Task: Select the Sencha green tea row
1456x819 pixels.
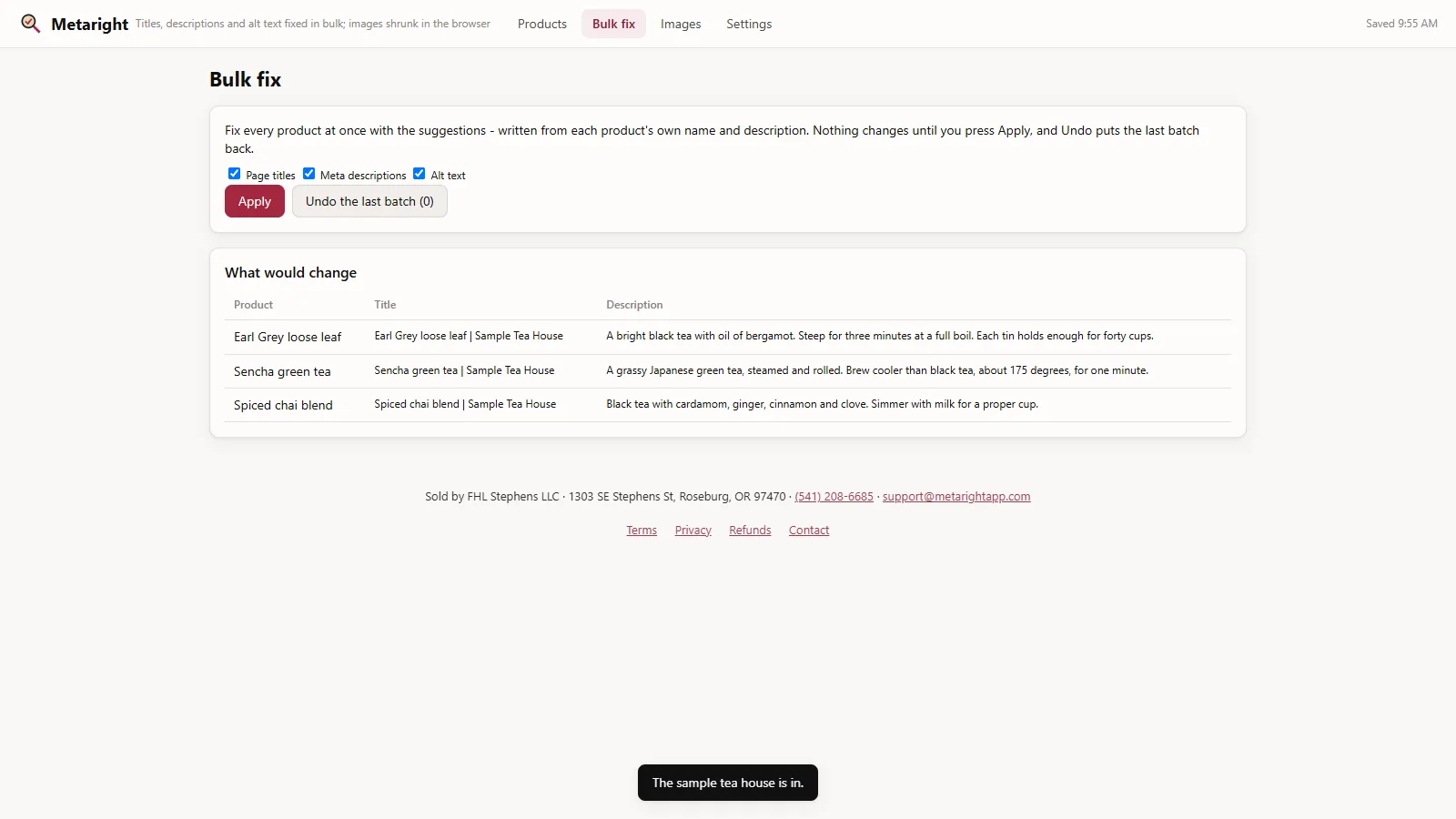Action: [x=728, y=371]
